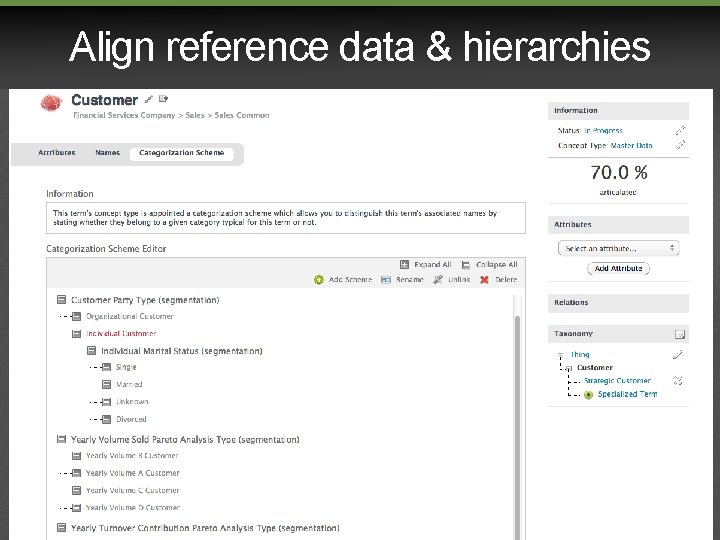
Task: Switch to the Attributes tab
Action: click(56, 153)
